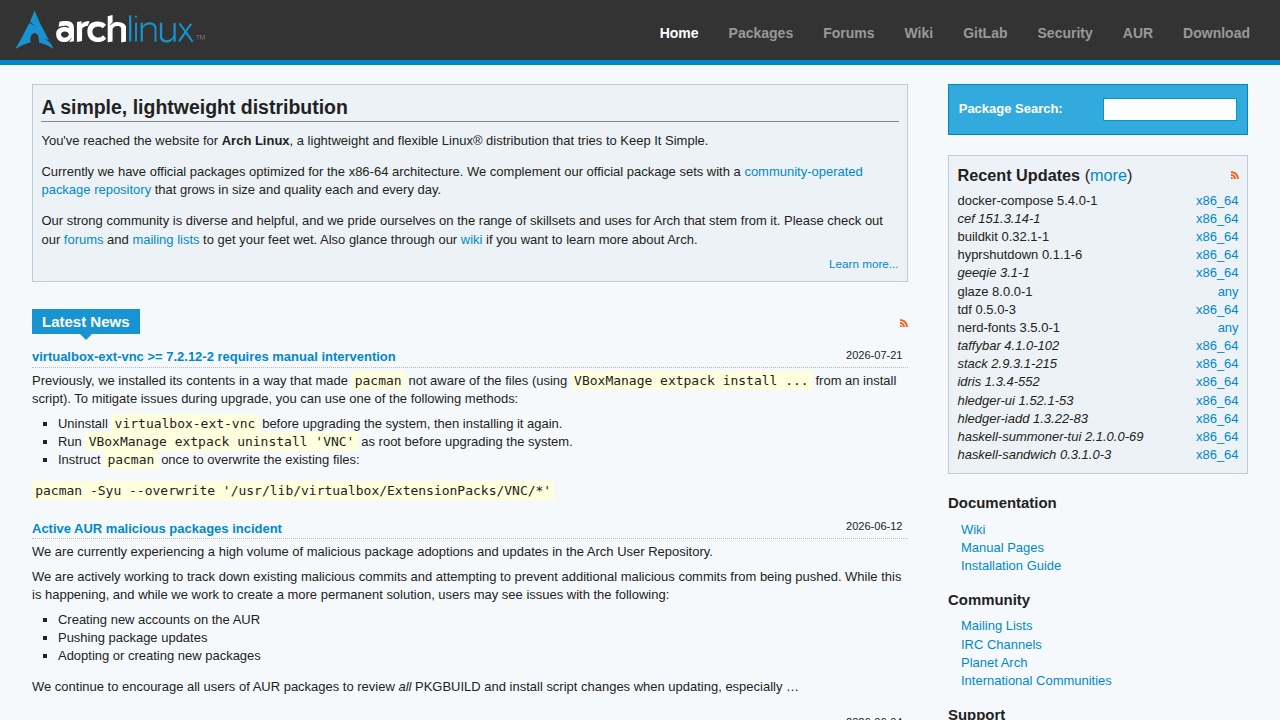
Task: Open x86_64 link for buildkit row
Action: (x=1217, y=237)
